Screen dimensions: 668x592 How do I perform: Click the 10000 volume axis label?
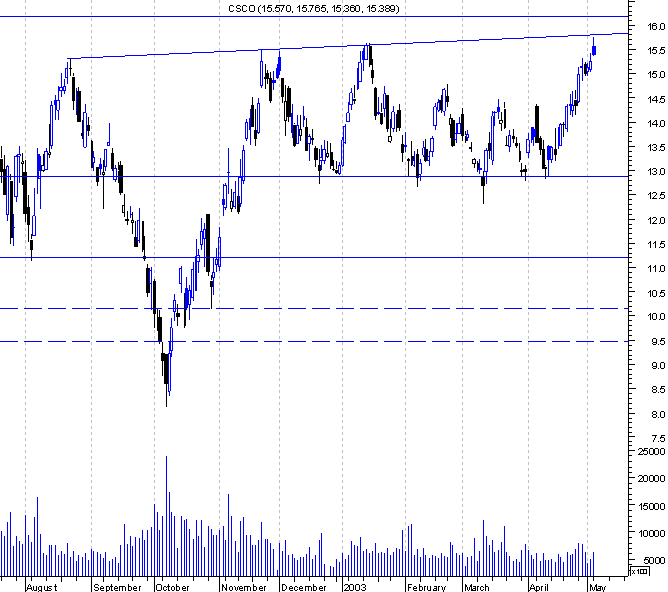point(651,534)
